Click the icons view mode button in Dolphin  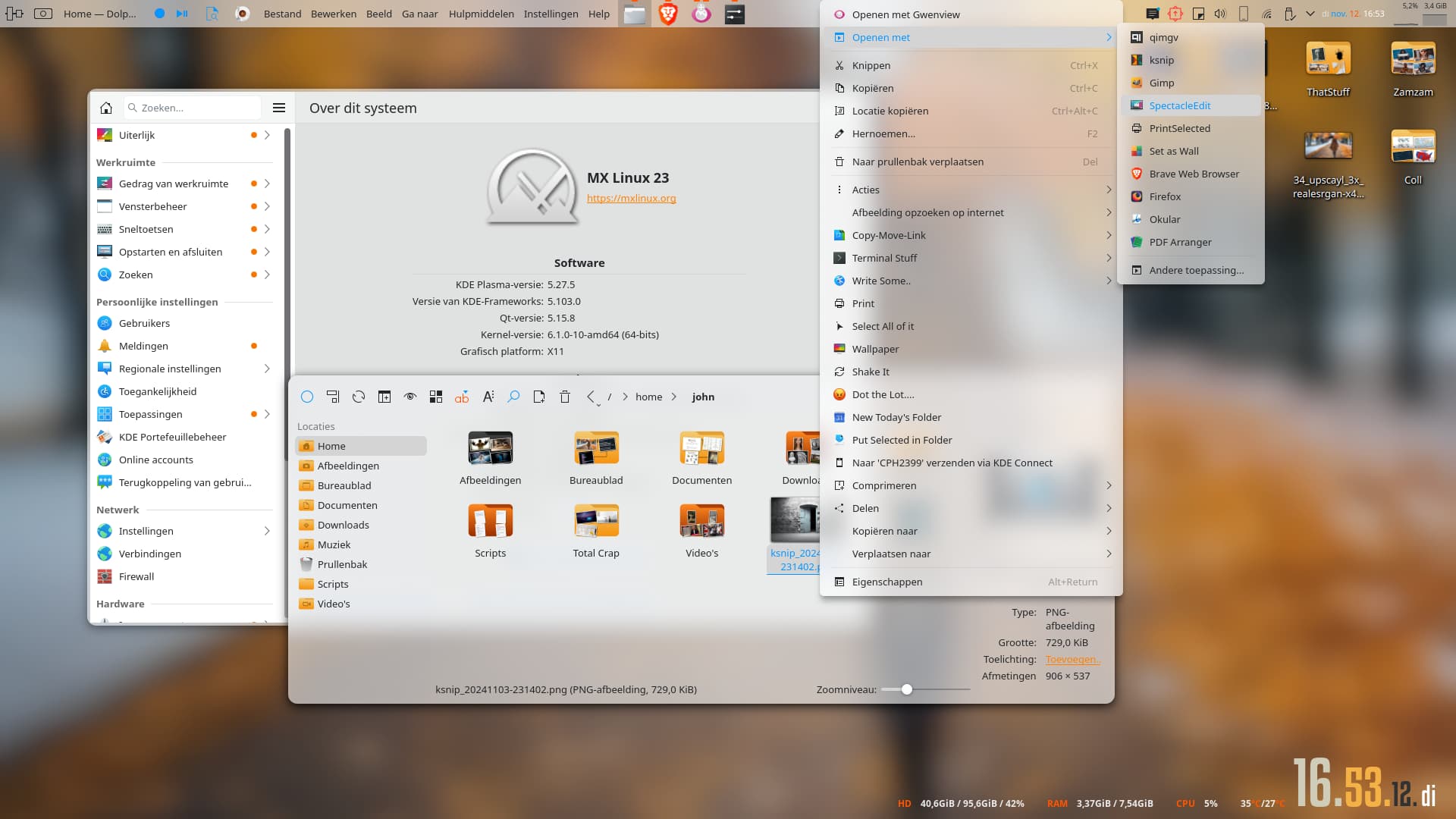pyautogui.click(x=436, y=397)
